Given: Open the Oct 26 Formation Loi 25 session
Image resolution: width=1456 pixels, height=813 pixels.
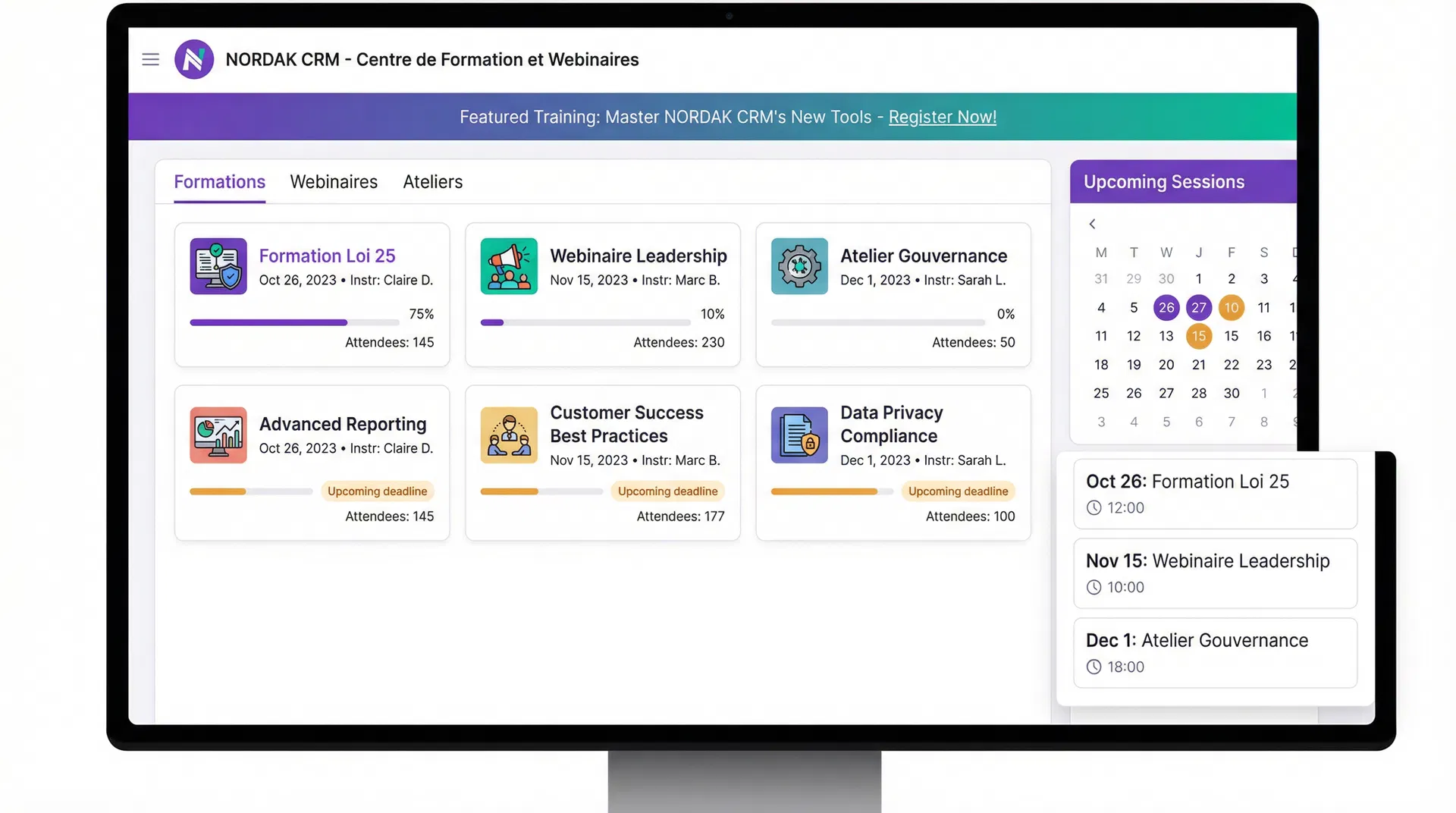Looking at the screenshot, I should tap(1215, 494).
